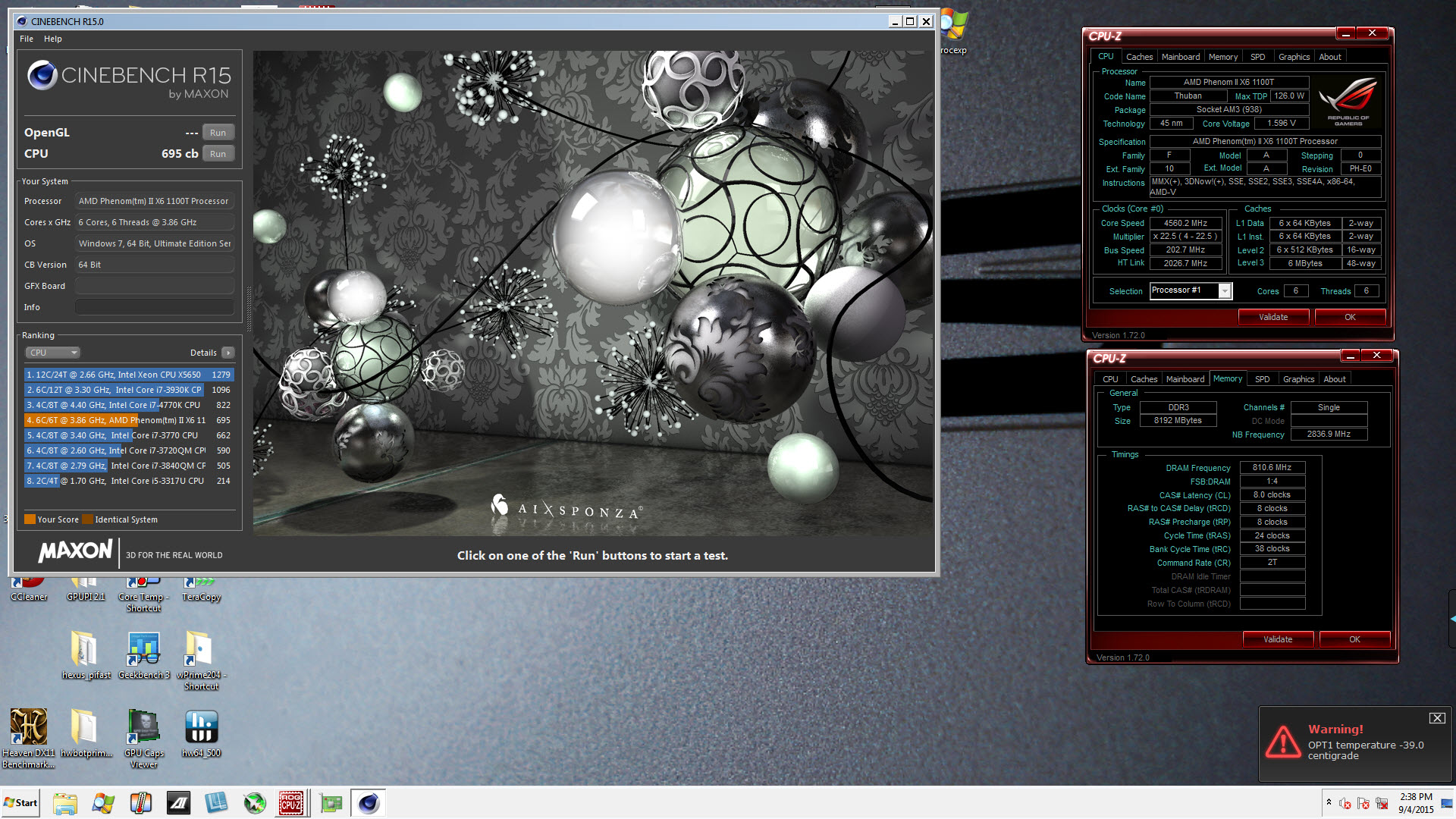Click the empty GFX Board field
The image size is (1456, 819).
pyautogui.click(x=155, y=286)
